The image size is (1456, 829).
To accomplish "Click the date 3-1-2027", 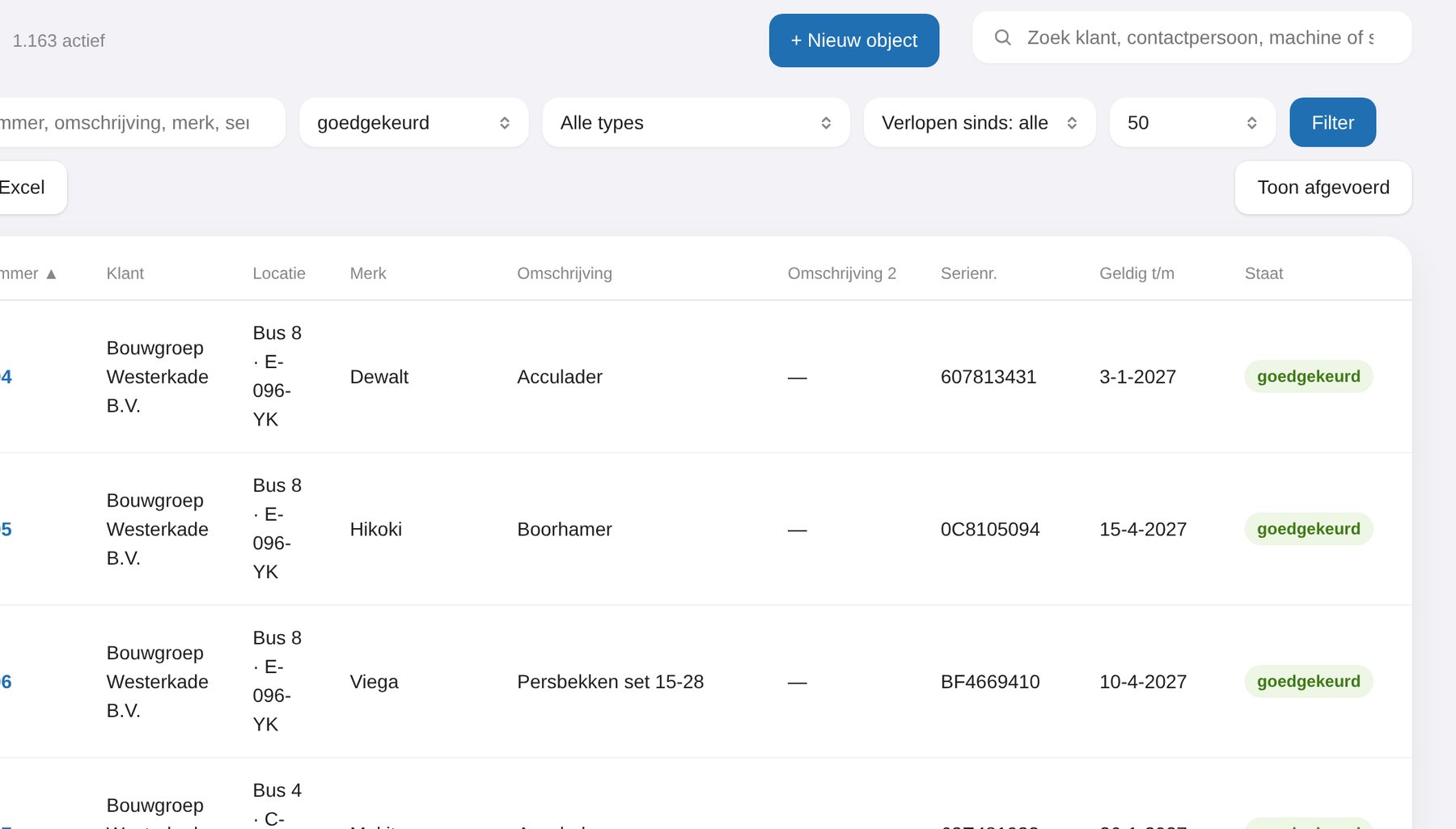I will (x=1137, y=377).
